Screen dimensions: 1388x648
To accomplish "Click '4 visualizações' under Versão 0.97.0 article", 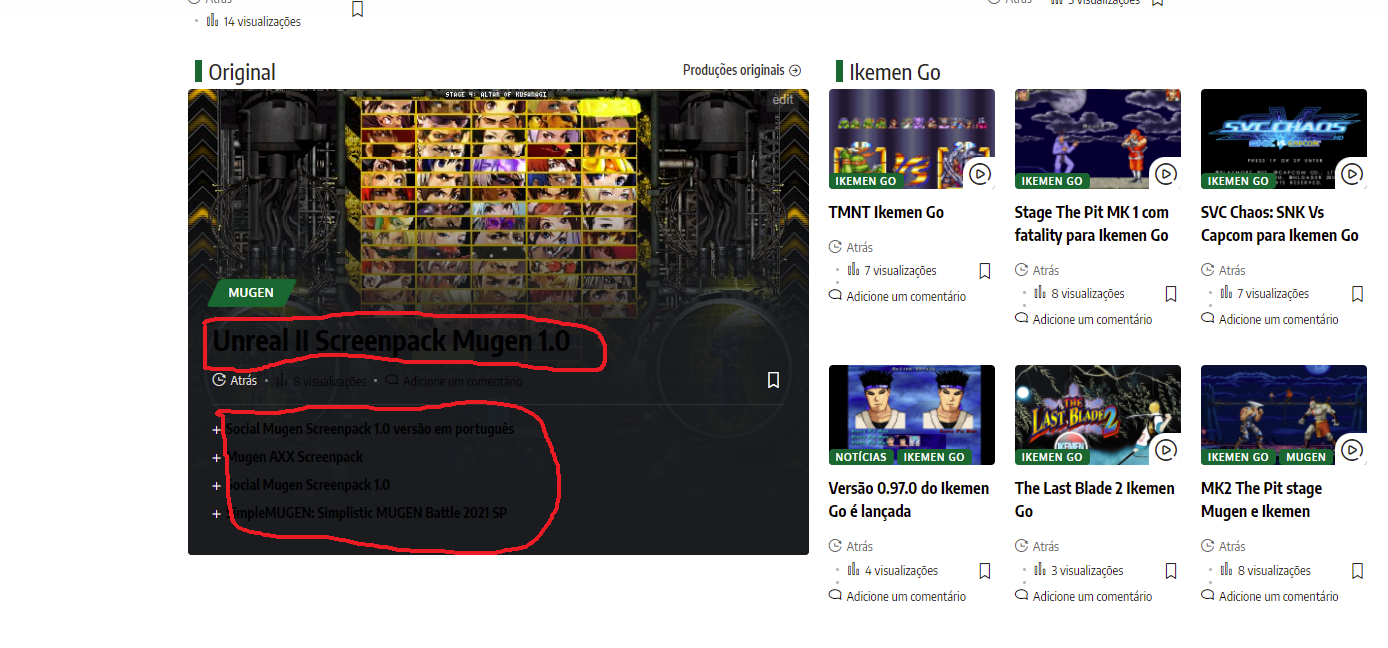I will tap(892, 570).
